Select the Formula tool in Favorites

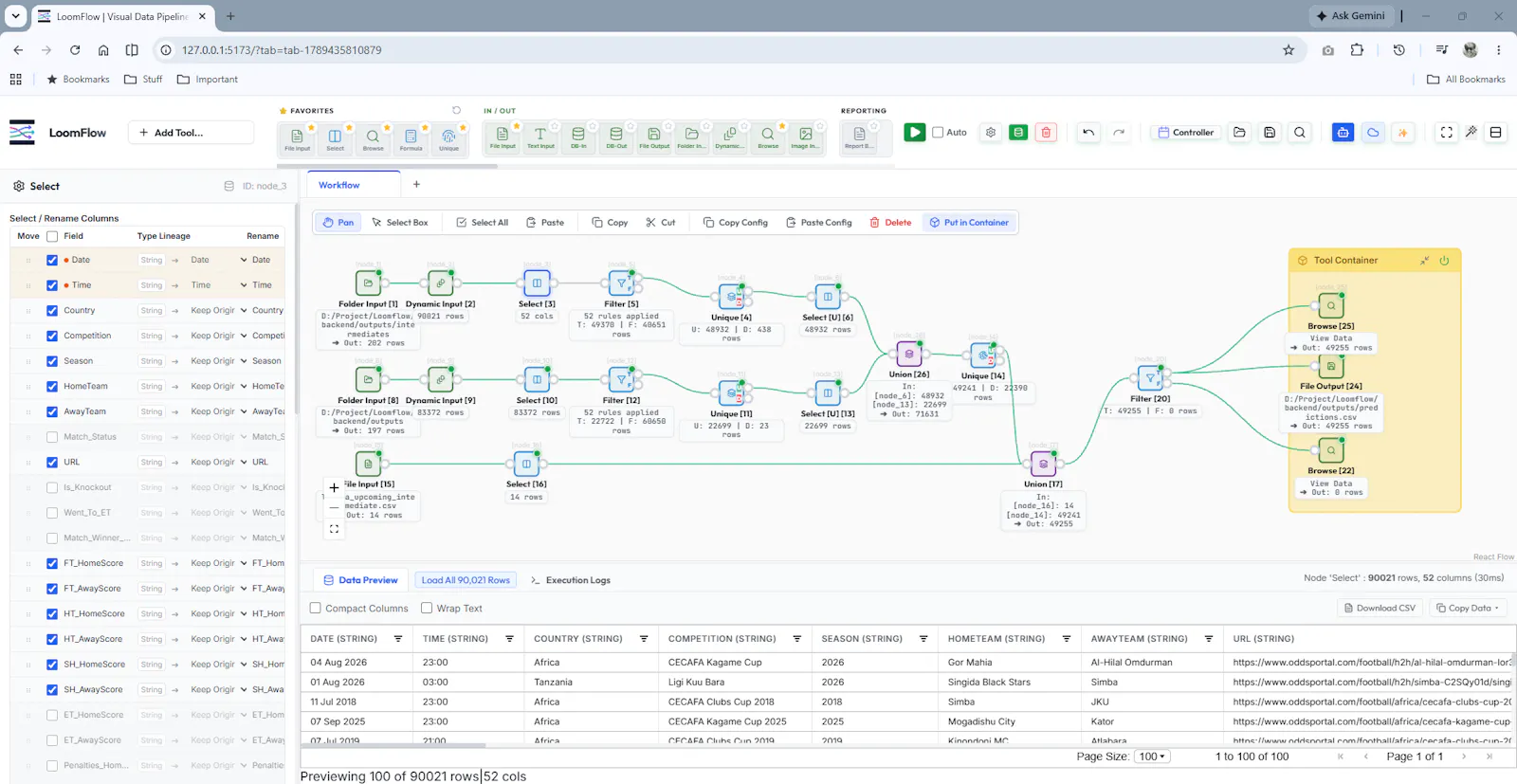(411, 138)
